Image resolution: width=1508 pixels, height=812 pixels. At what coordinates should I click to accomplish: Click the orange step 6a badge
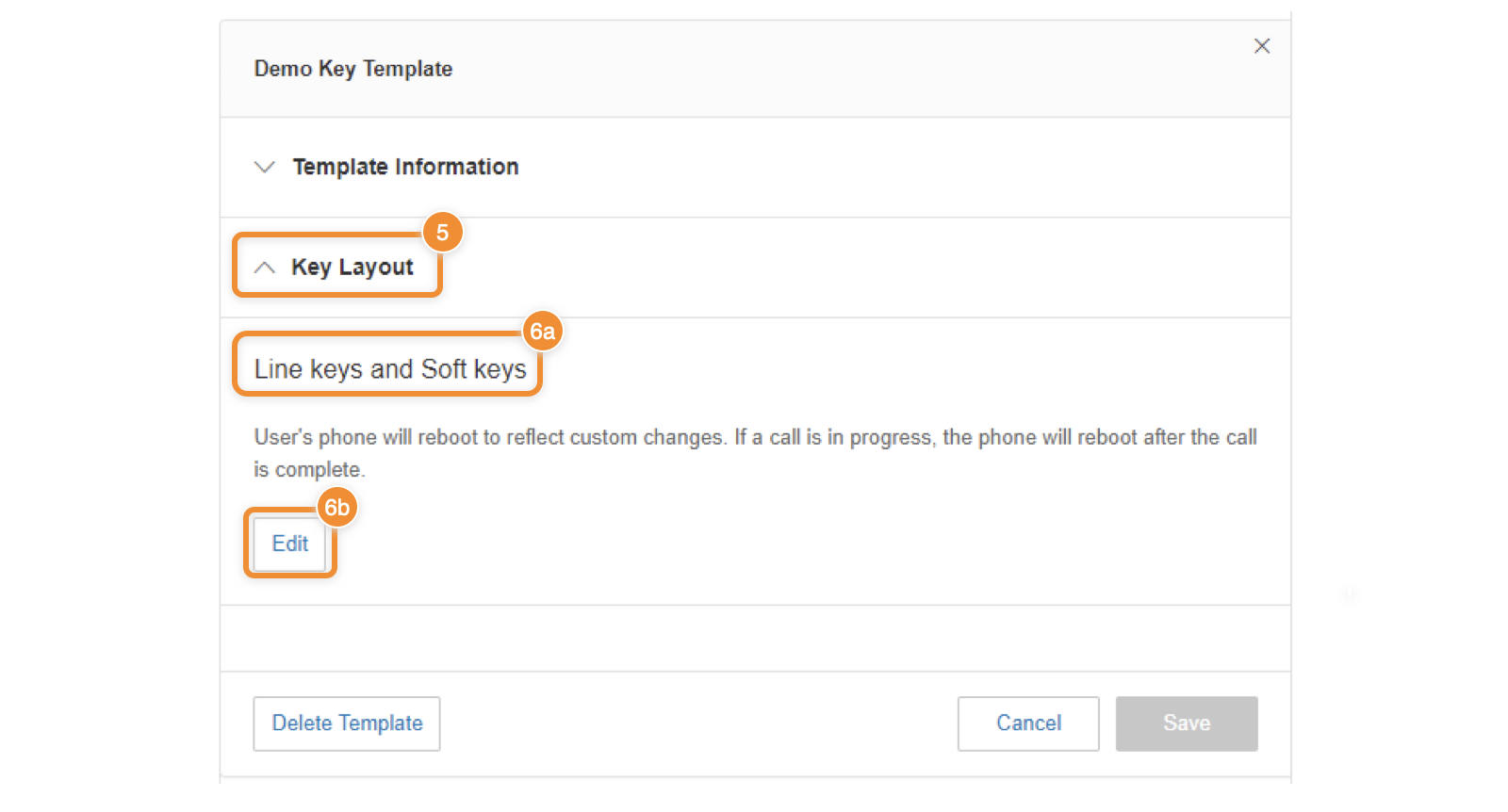[542, 332]
